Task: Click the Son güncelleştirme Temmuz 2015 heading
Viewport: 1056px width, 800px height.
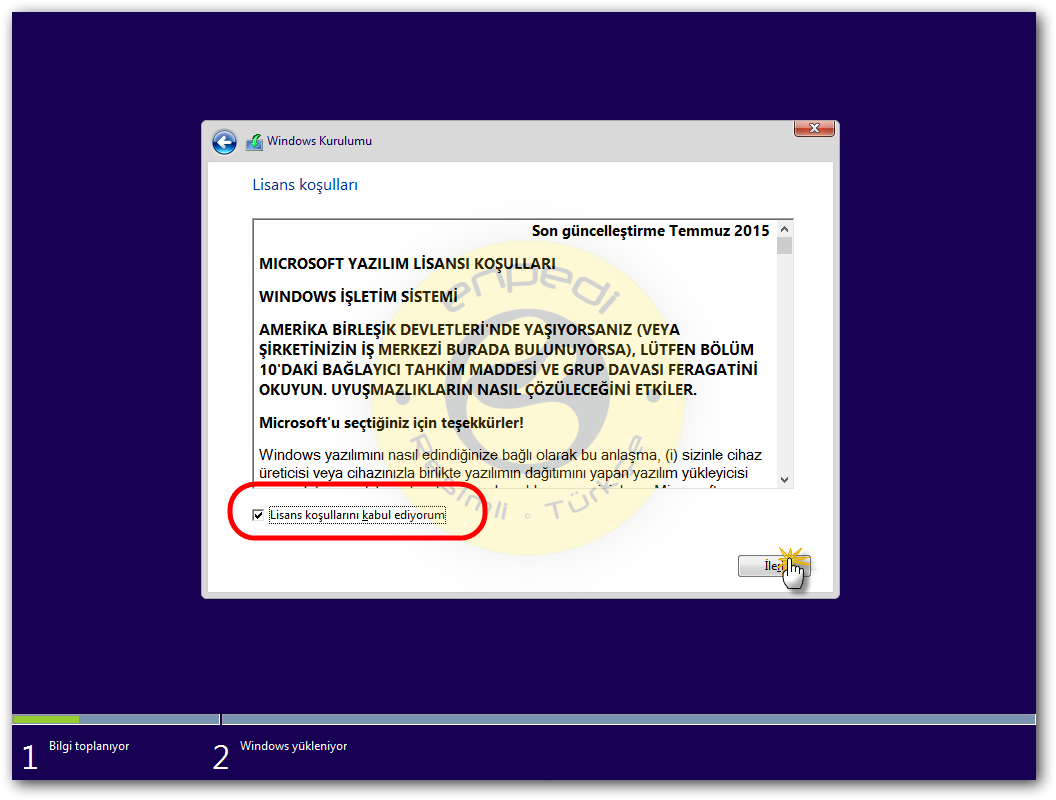Action: click(651, 230)
